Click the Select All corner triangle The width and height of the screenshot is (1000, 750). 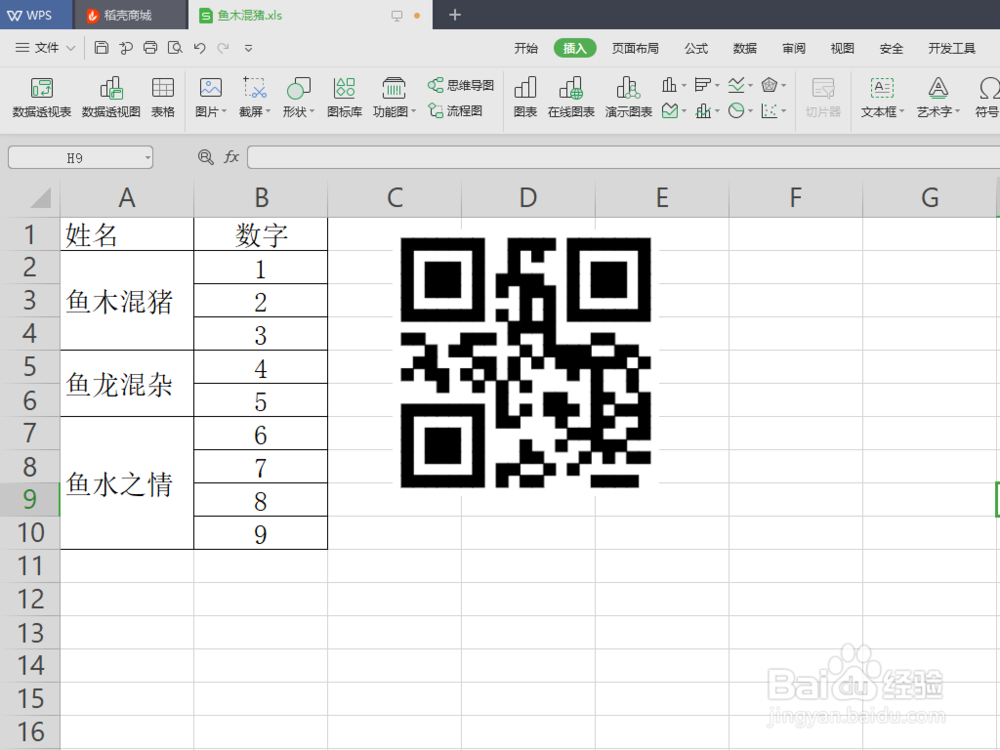tap(40, 198)
